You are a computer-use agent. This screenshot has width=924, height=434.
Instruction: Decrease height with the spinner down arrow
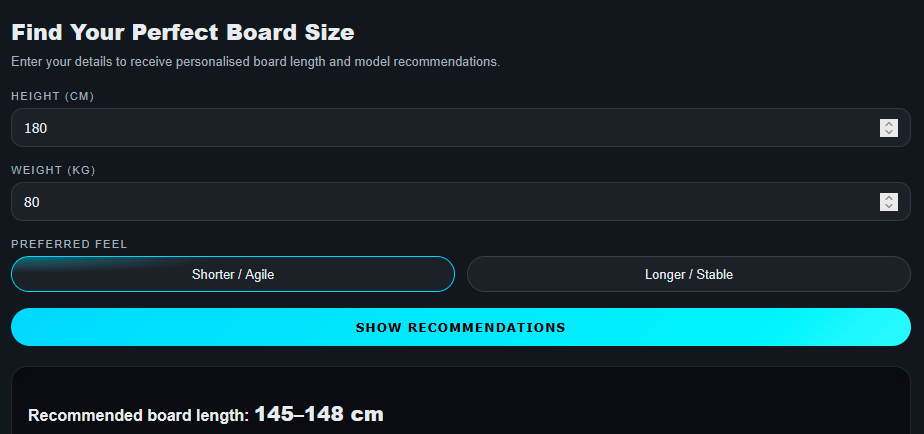coord(888,132)
